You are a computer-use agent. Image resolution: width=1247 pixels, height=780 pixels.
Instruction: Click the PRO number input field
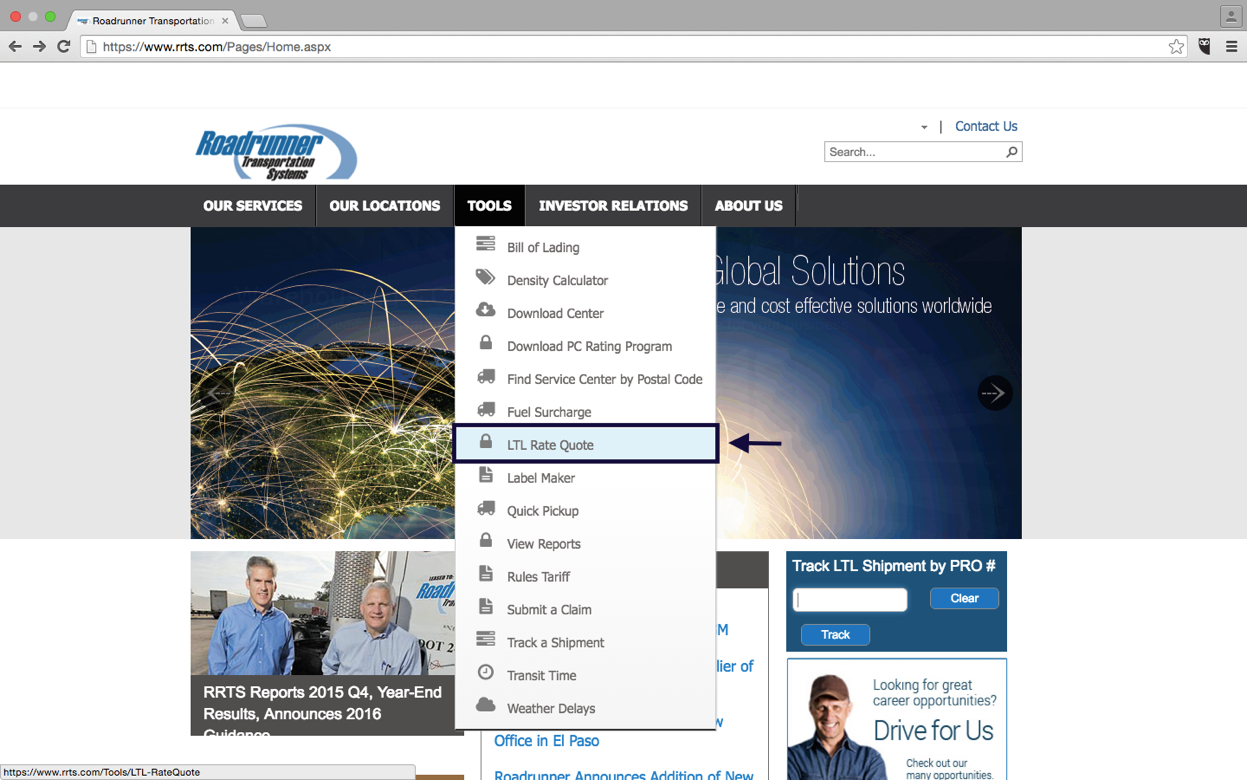(849, 599)
